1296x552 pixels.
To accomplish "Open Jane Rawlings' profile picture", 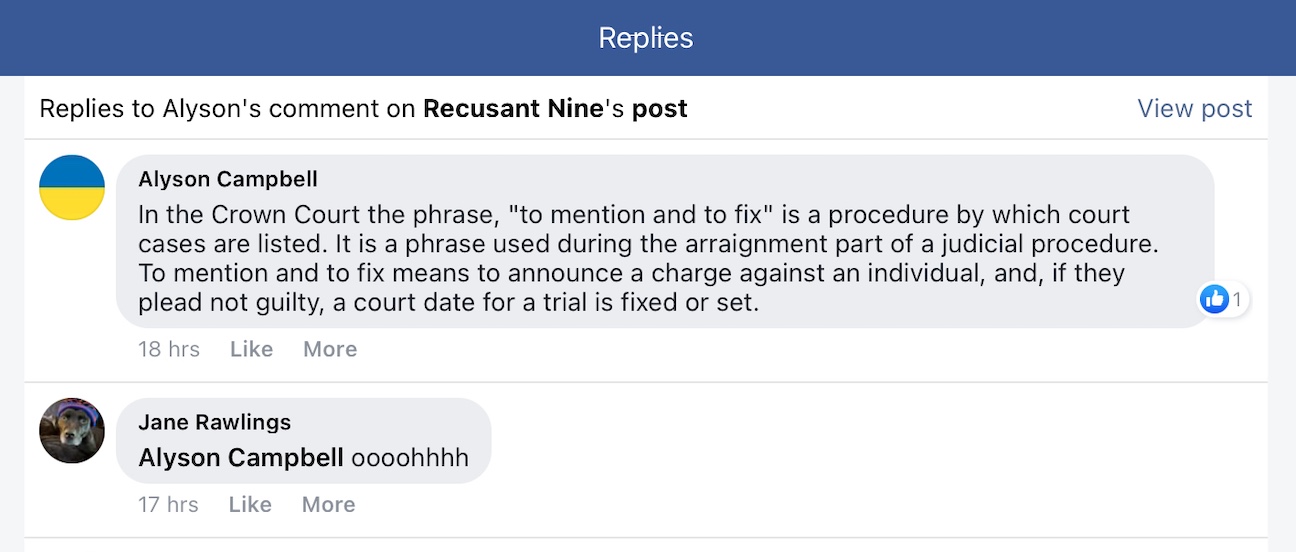I will (72, 430).
